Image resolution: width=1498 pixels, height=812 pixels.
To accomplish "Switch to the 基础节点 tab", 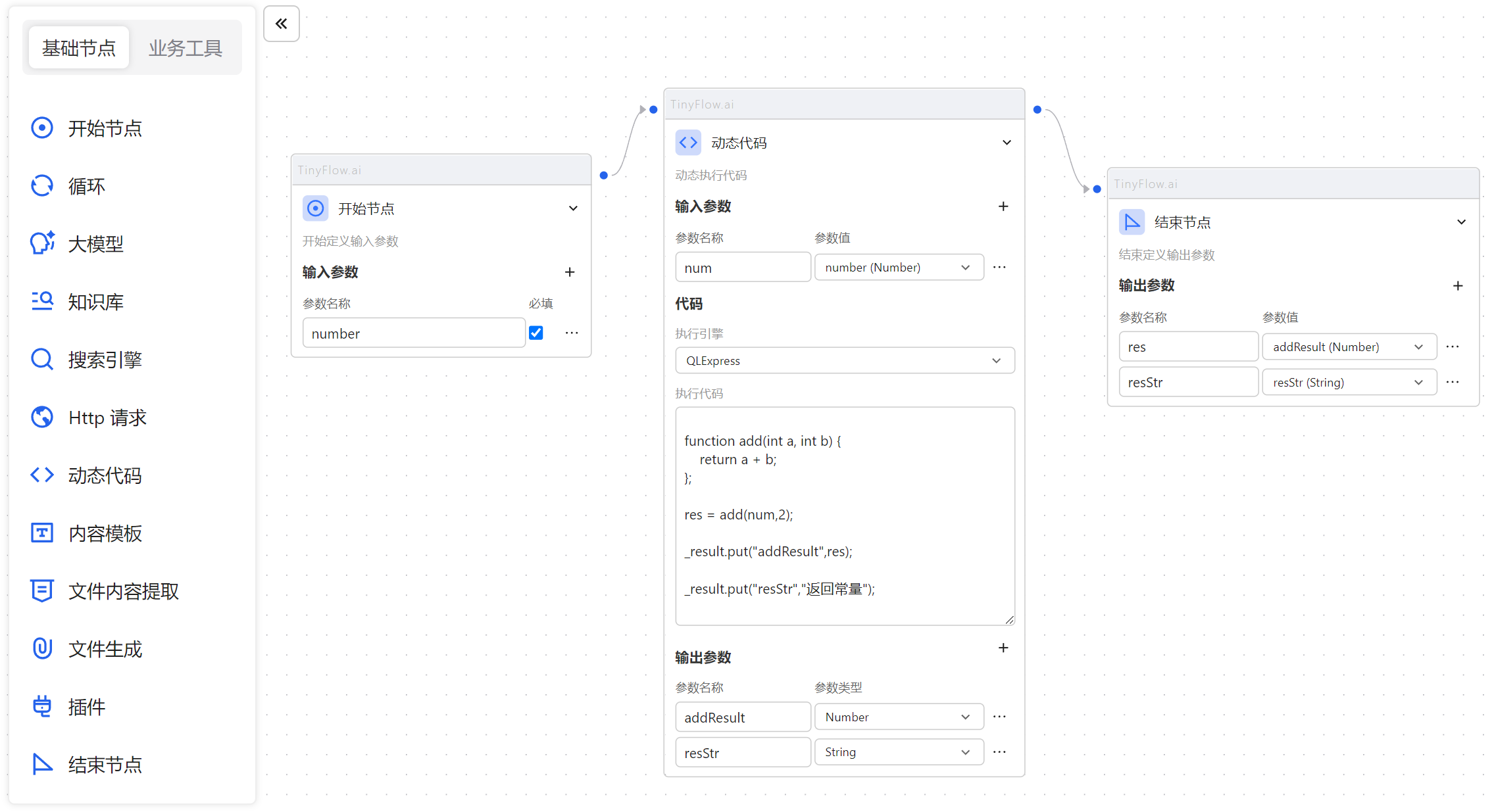I will [x=79, y=48].
